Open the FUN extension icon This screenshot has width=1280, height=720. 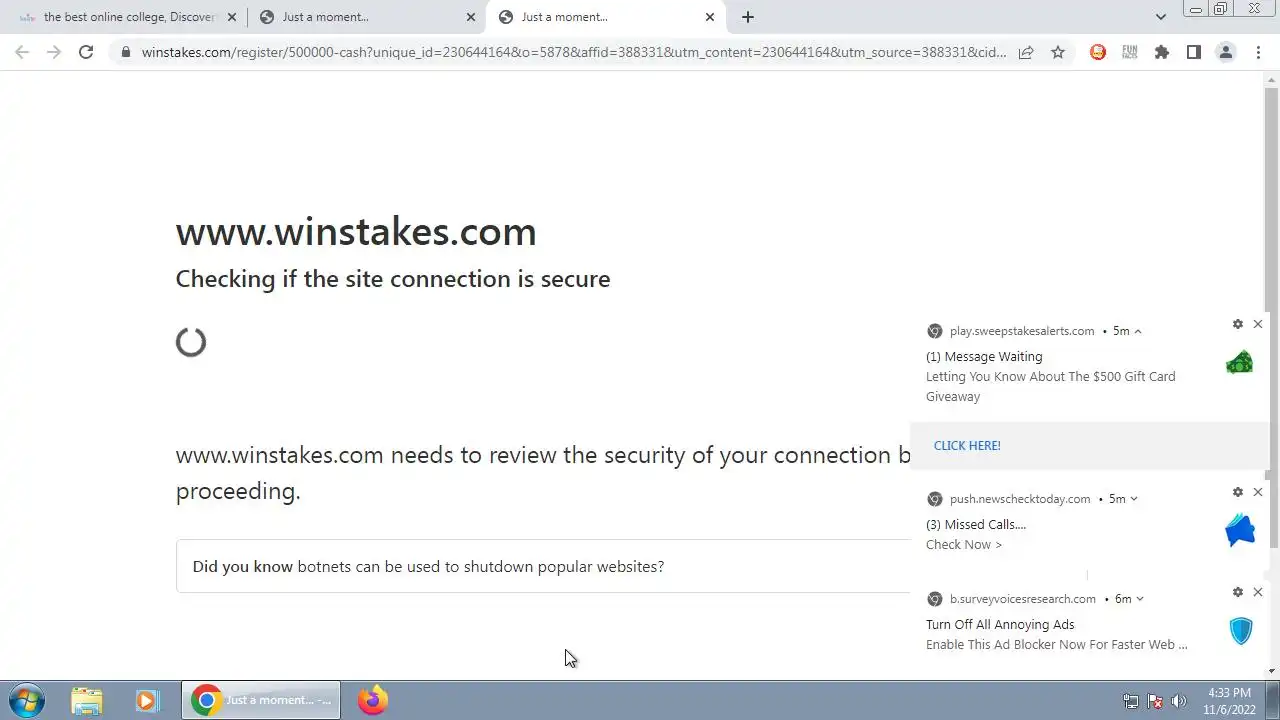coord(1130,52)
